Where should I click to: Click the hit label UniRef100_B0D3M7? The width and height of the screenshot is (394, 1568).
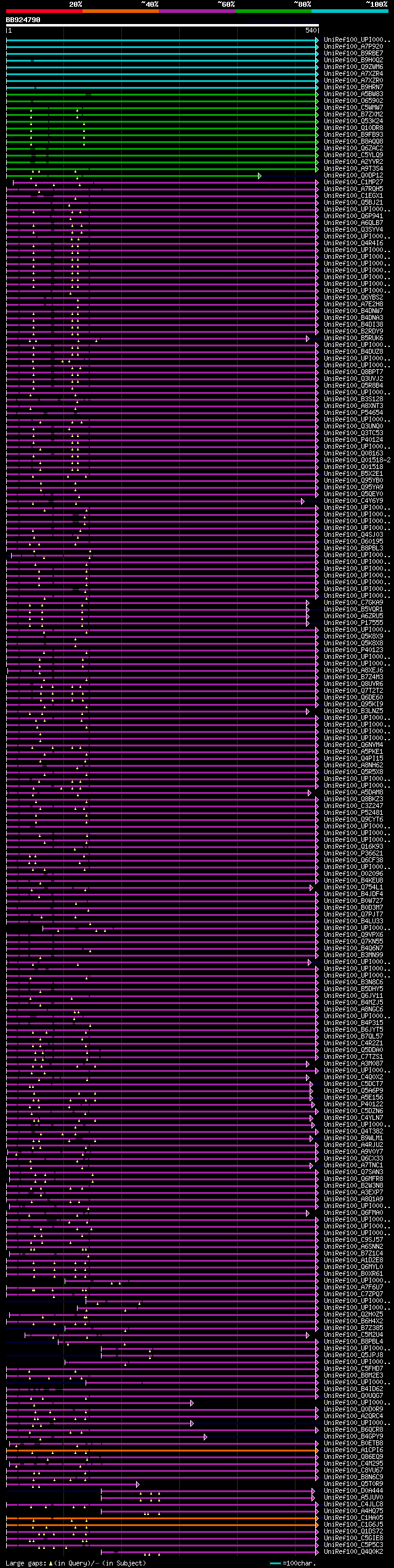353,908
